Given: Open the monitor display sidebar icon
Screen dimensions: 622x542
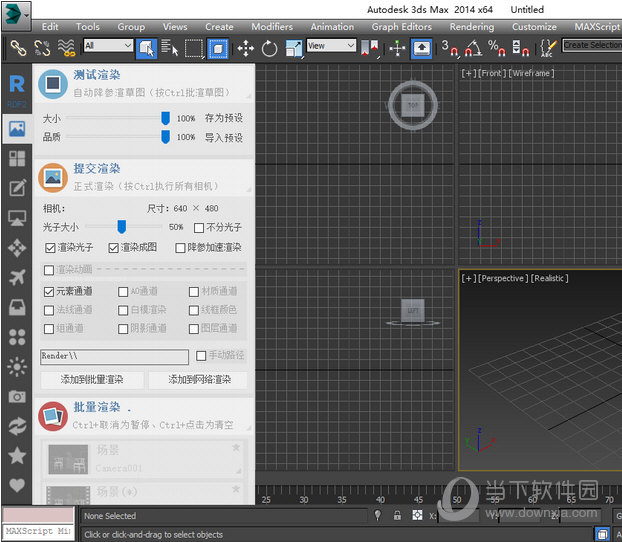Looking at the screenshot, I should pyautogui.click(x=17, y=218).
